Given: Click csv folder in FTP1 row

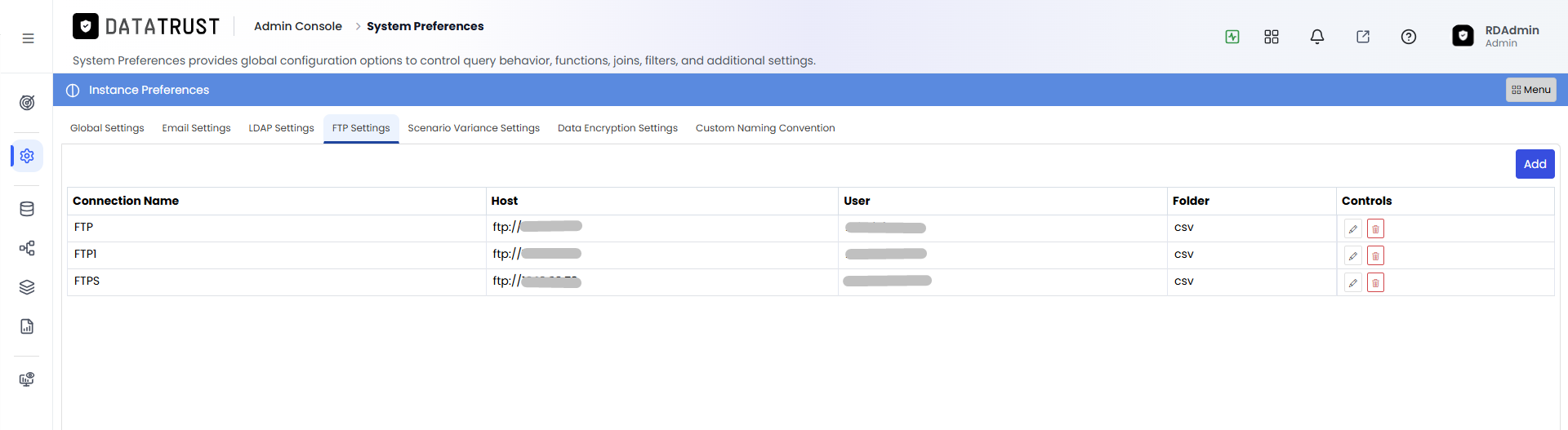Looking at the screenshot, I should pyautogui.click(x=1183, y=255).
